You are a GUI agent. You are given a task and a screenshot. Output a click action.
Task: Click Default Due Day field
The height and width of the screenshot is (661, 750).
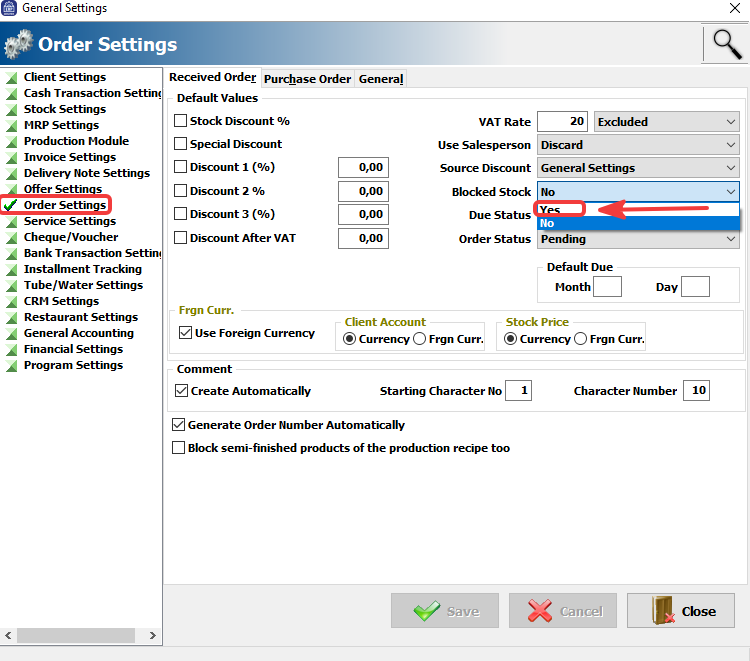point(695,286)
